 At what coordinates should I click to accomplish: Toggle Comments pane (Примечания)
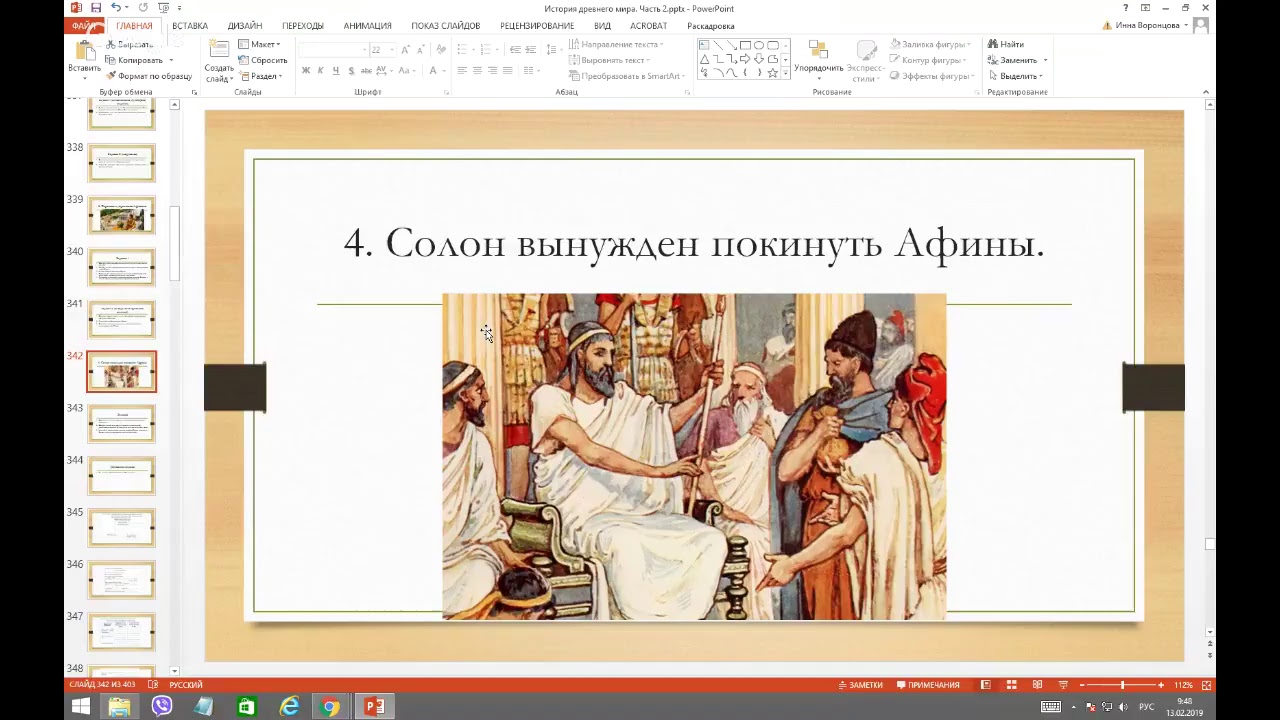point(928,685)
